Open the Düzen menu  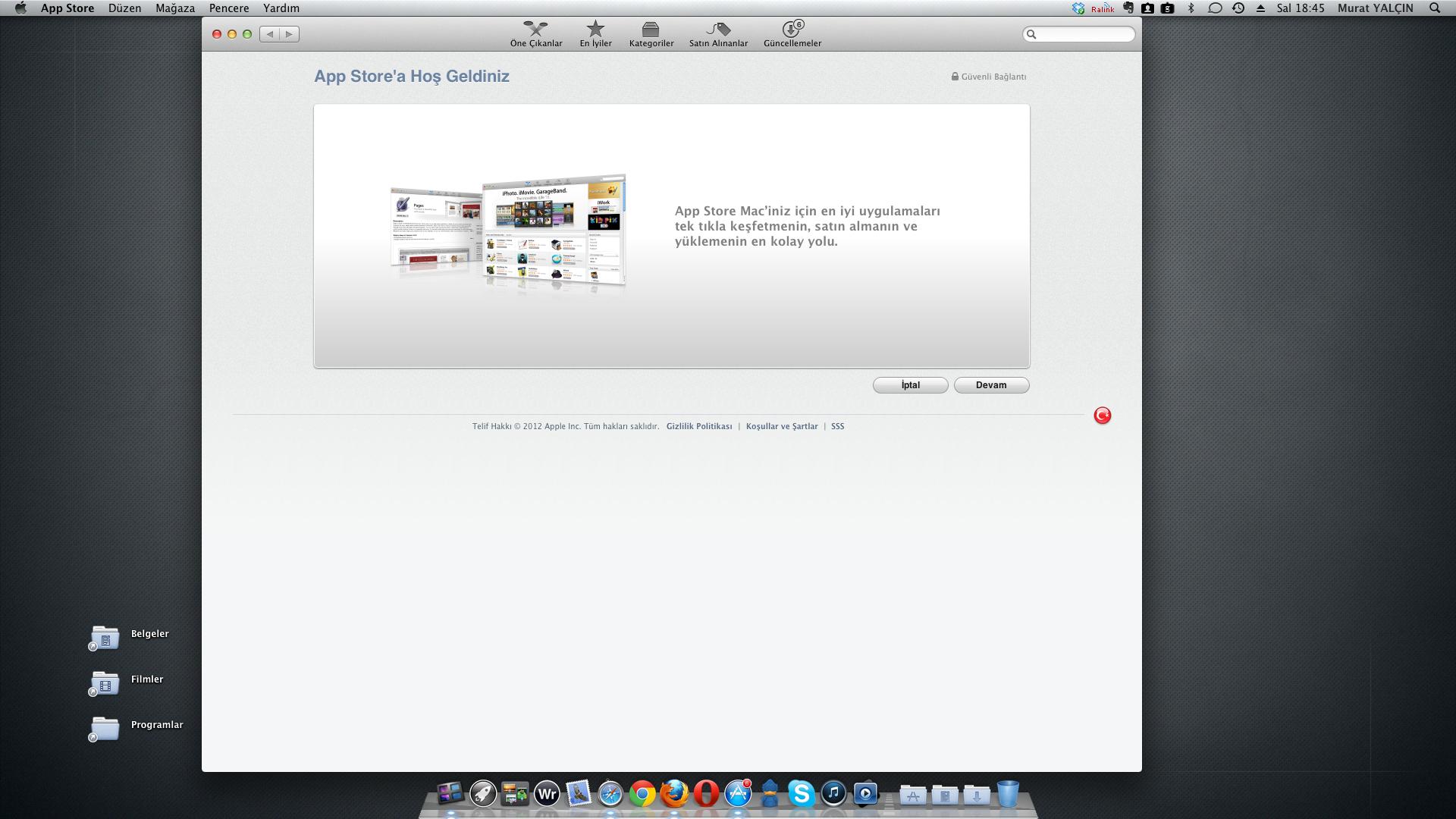(125, 8)
